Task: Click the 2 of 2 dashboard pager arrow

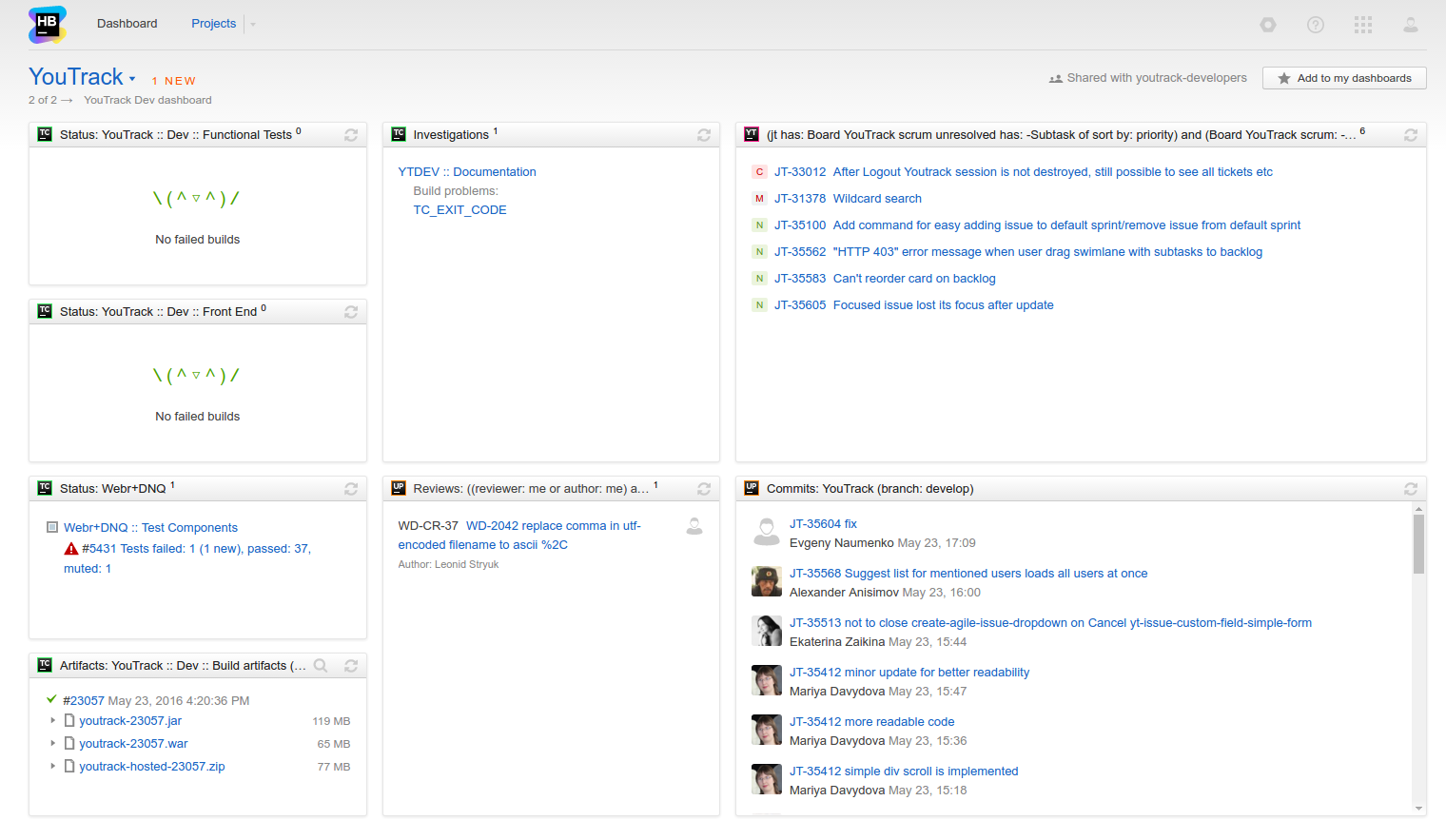Action: pos(67,100)
